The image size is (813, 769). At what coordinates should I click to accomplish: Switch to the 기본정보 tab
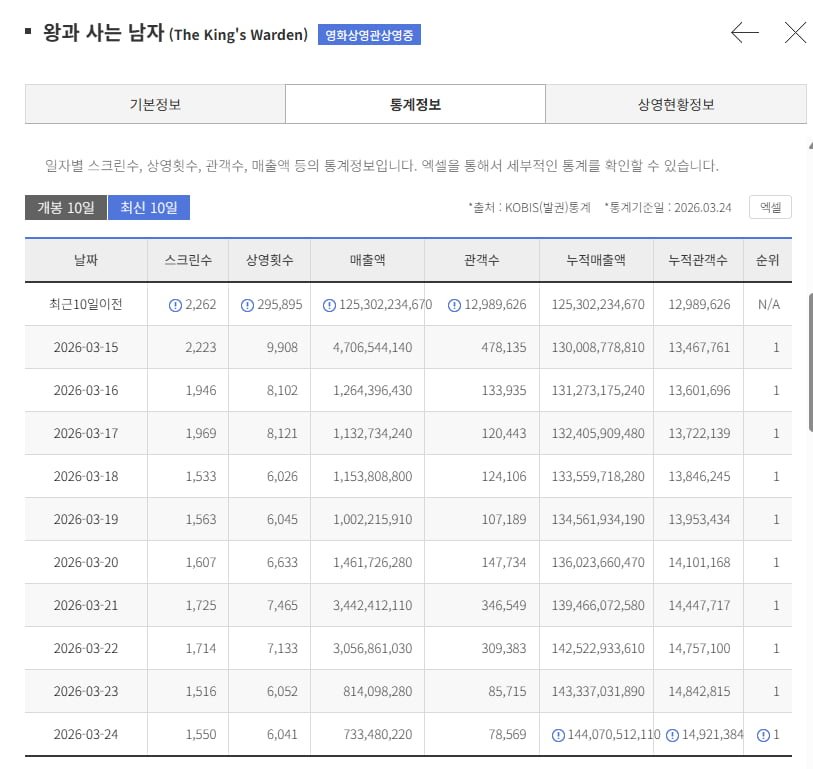[155, 104]
